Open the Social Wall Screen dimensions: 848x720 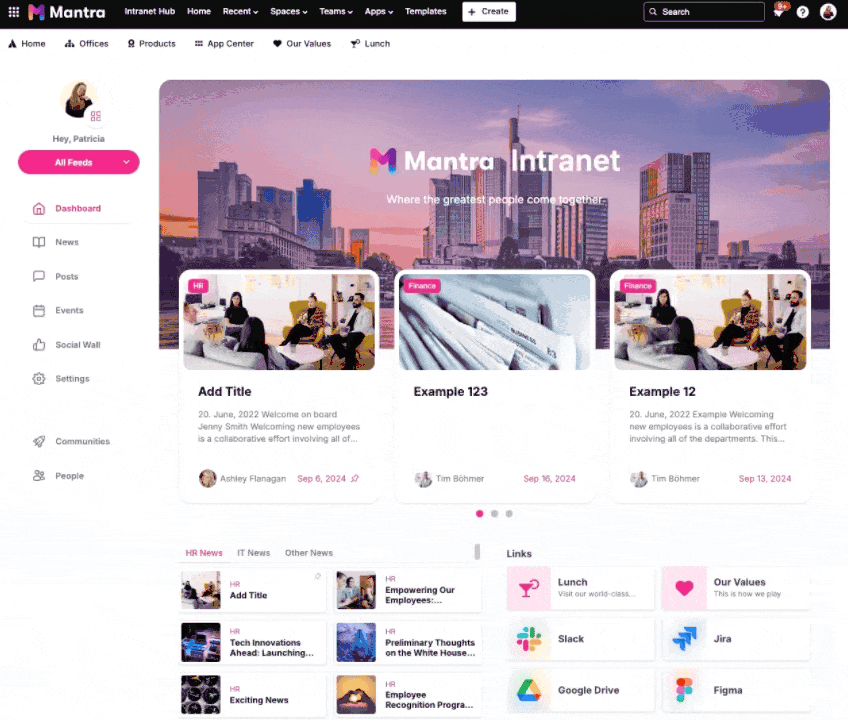[77, 344]
